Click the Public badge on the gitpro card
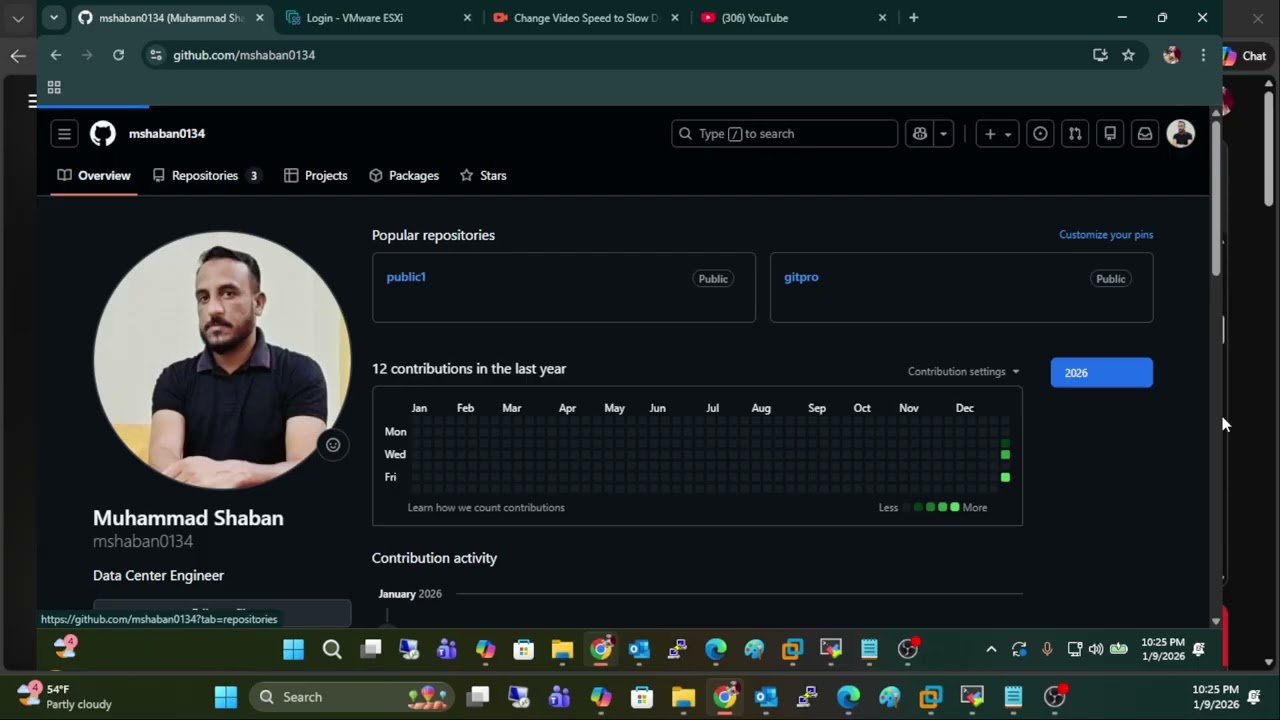This screenshot has height=720, width=1280. pos(1111,279)
